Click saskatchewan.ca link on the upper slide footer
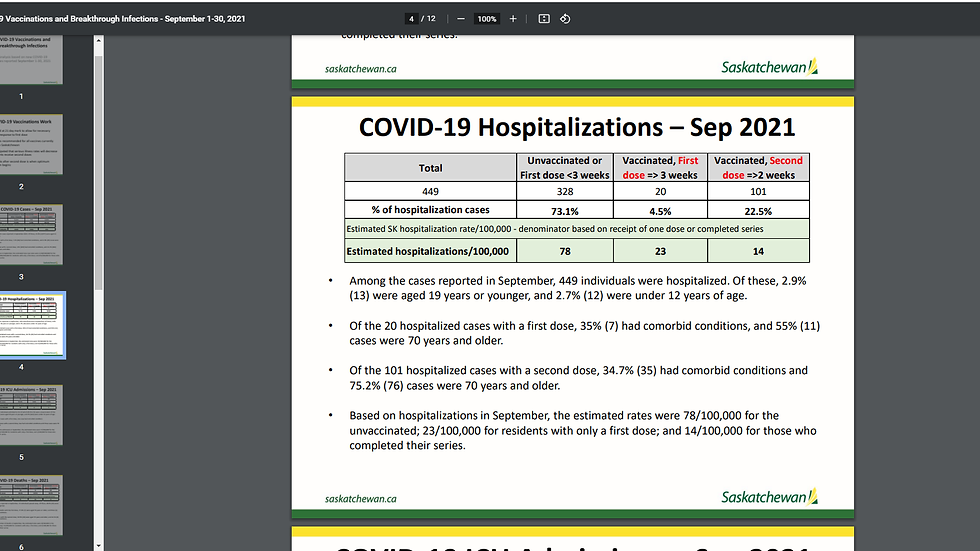This screenshot has height=551, width=980. point(361,69)
